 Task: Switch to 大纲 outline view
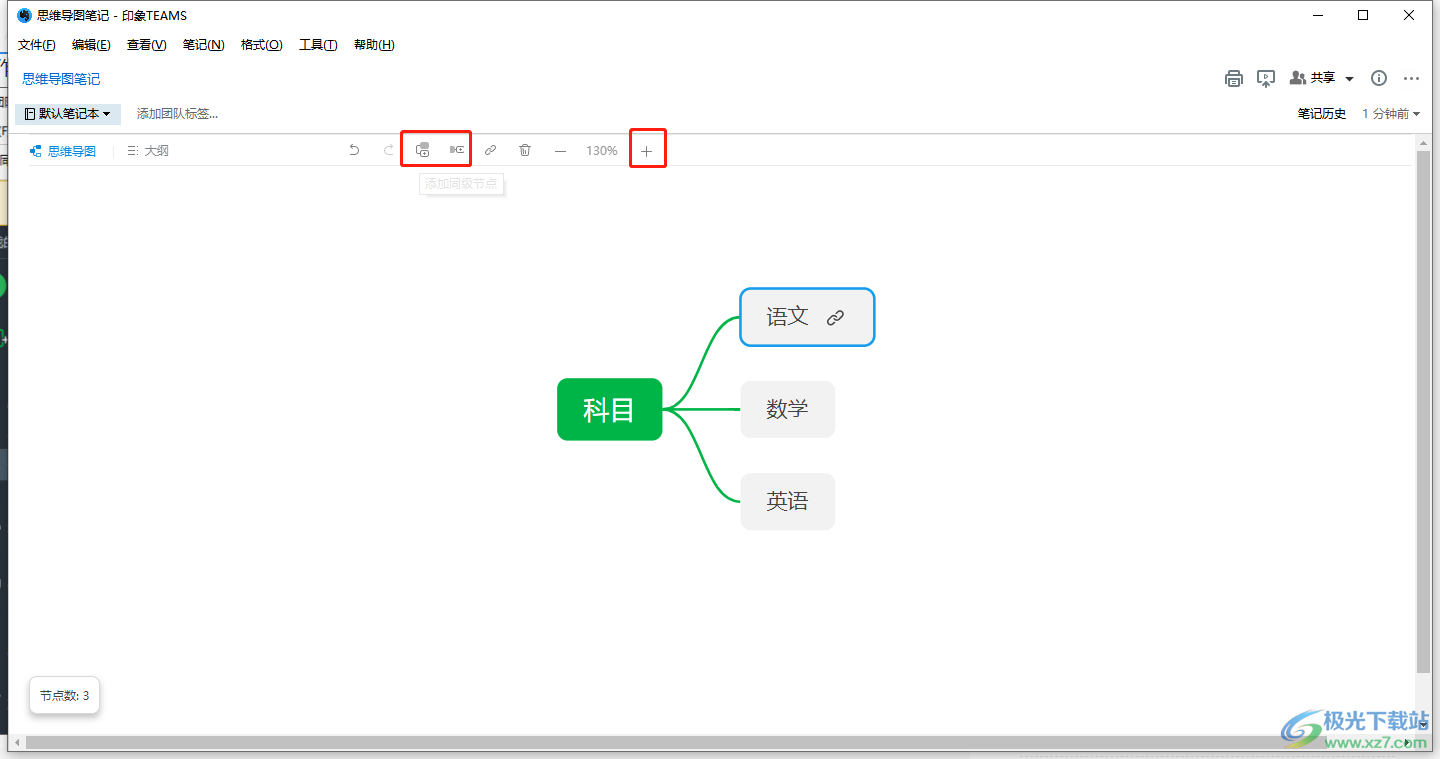click(148, 151)
